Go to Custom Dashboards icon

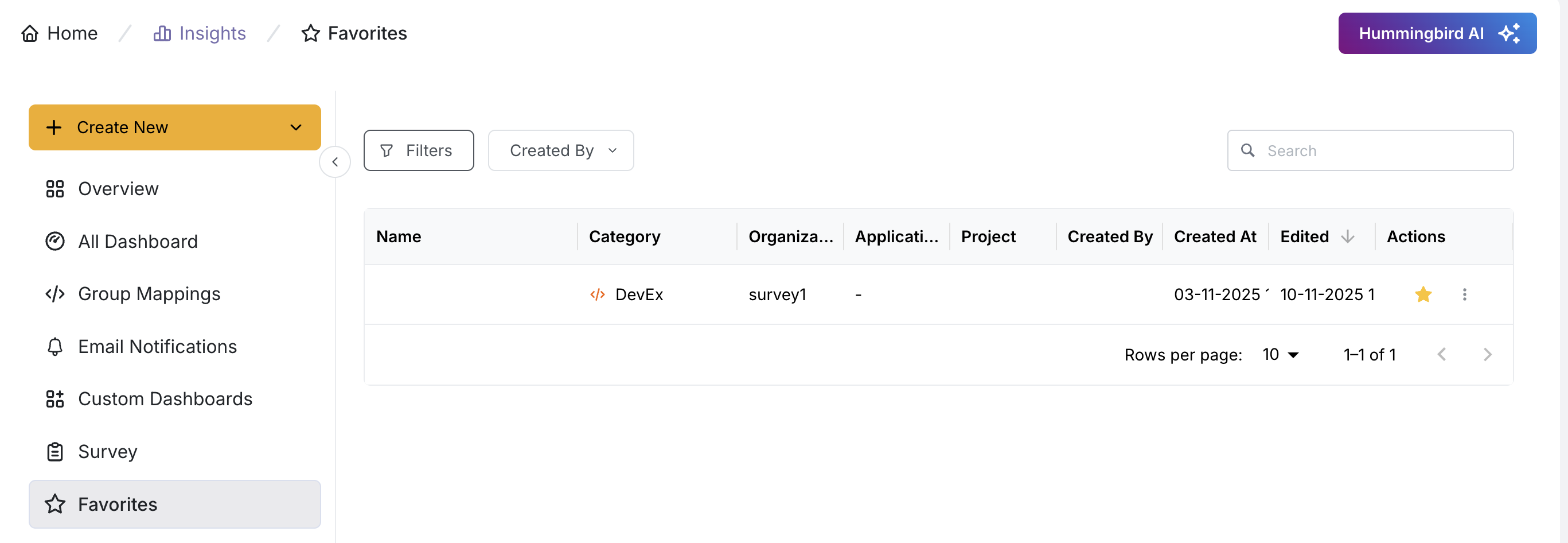point(55,399)
